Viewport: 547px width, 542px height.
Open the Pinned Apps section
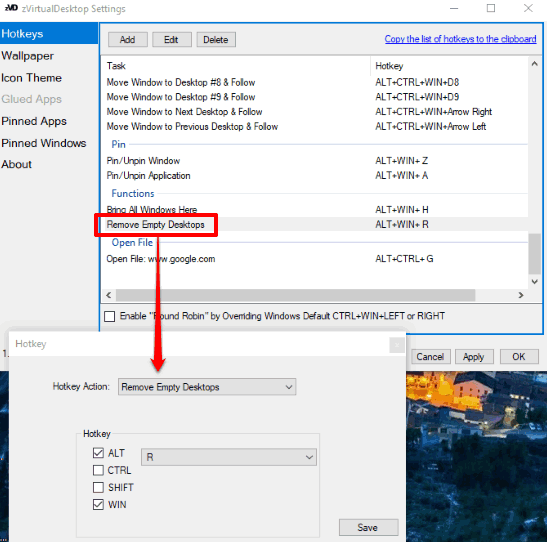point(34,121)
